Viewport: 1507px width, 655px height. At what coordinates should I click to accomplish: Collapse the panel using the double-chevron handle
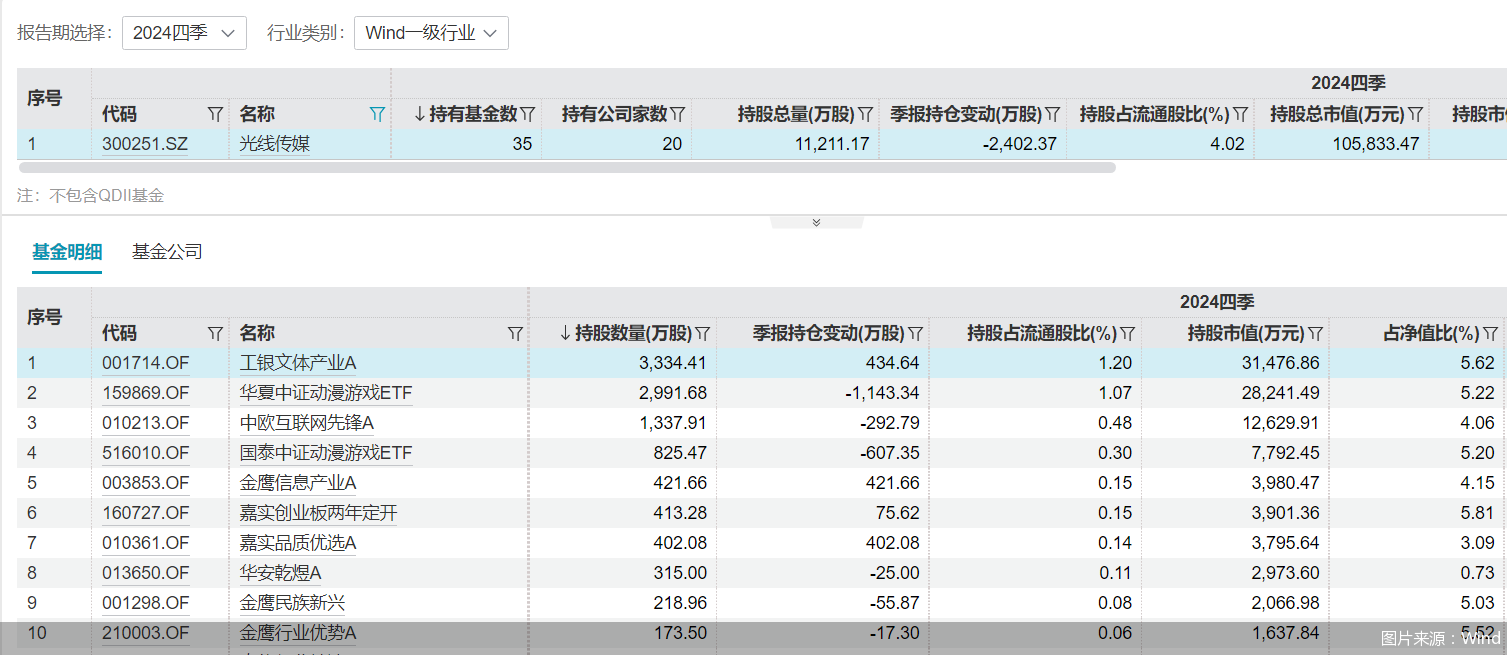click(816, 222)
